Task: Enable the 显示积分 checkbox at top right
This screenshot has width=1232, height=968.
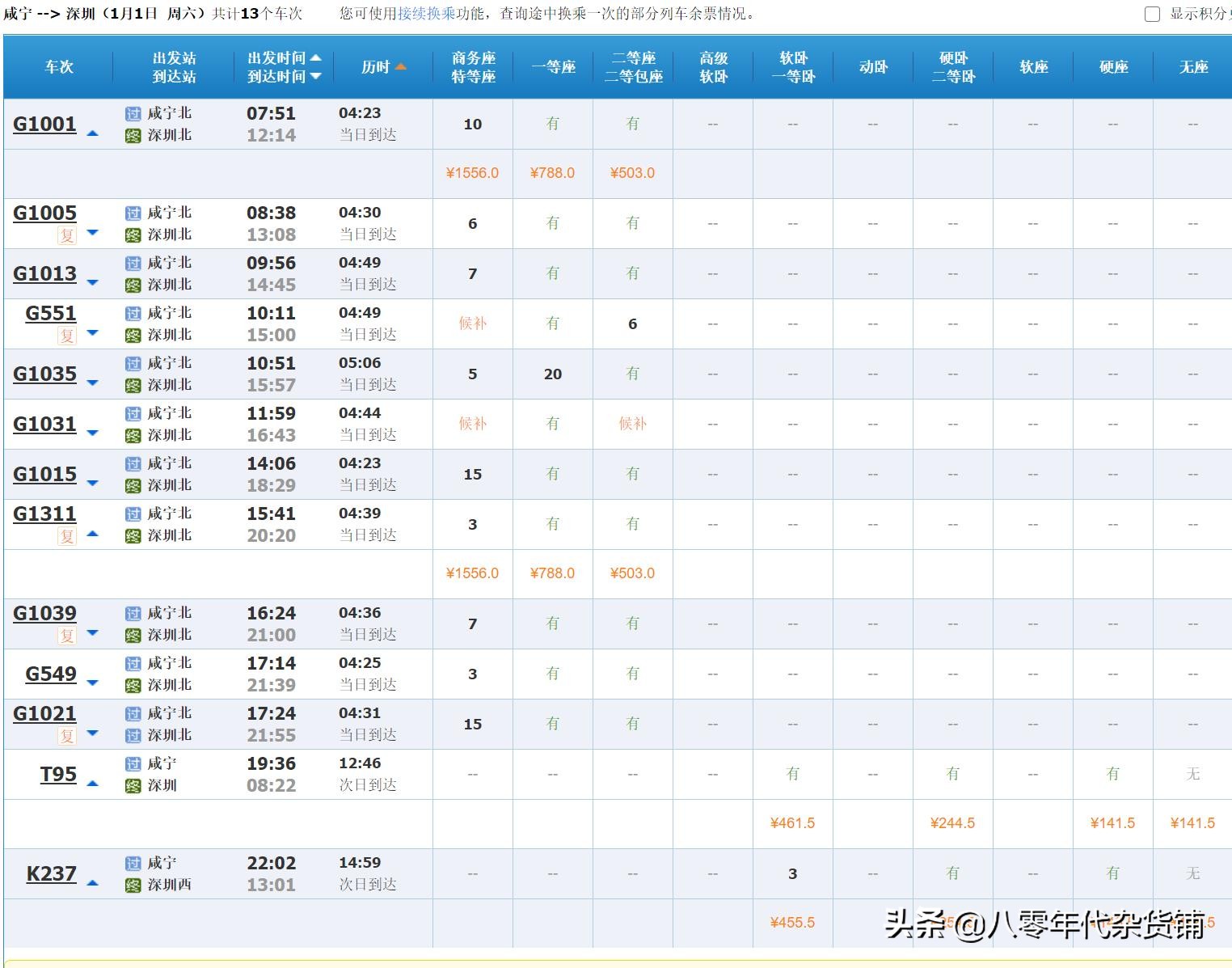Action: (x=1151, y=15)
